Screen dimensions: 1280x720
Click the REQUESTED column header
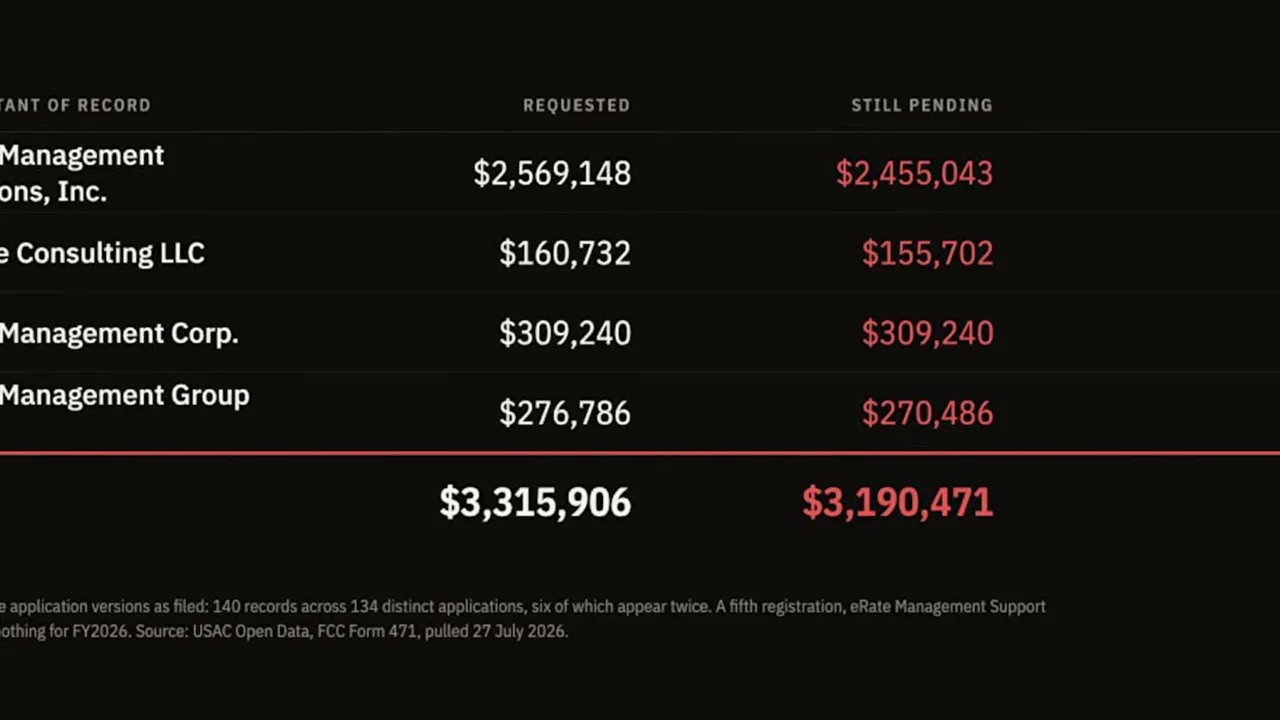pos(576,105)
